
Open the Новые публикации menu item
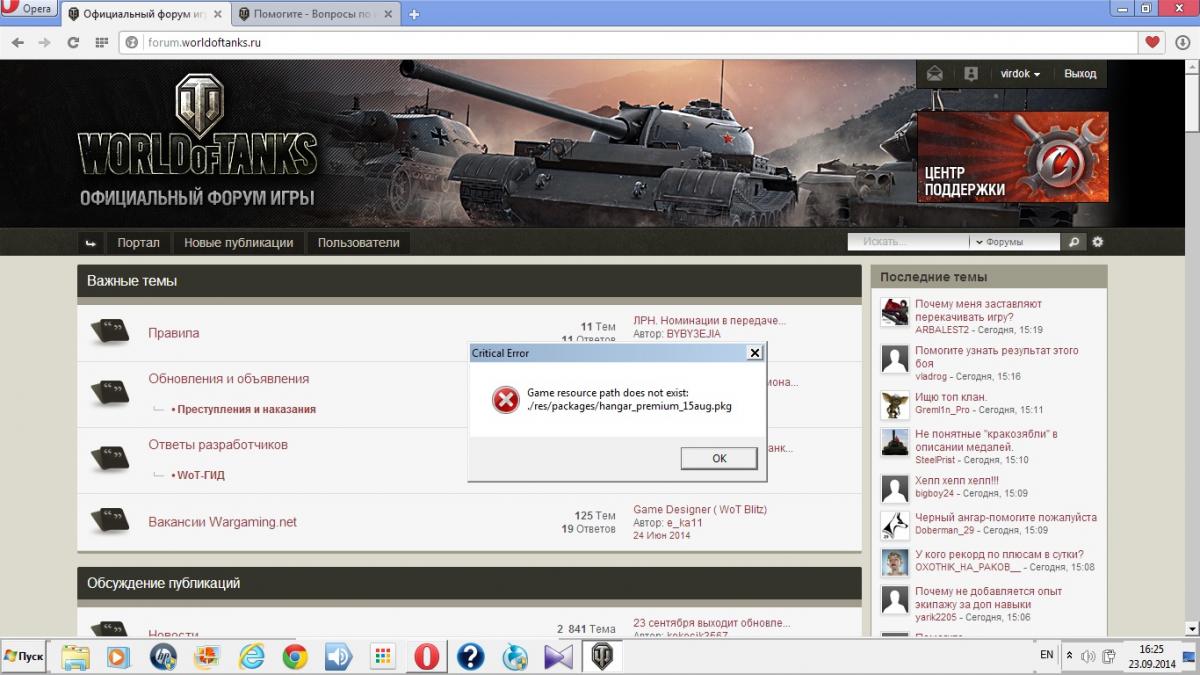coord(238,243)
